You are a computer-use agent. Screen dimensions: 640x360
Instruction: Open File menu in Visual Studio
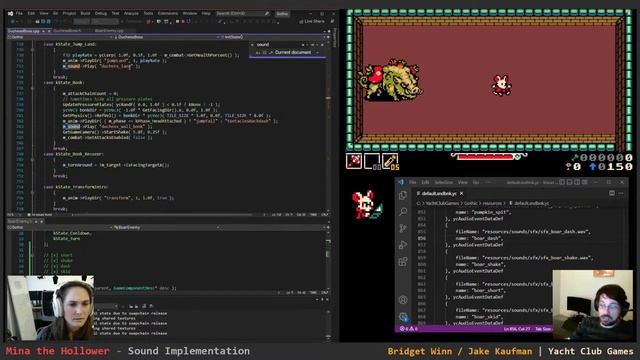19,13
